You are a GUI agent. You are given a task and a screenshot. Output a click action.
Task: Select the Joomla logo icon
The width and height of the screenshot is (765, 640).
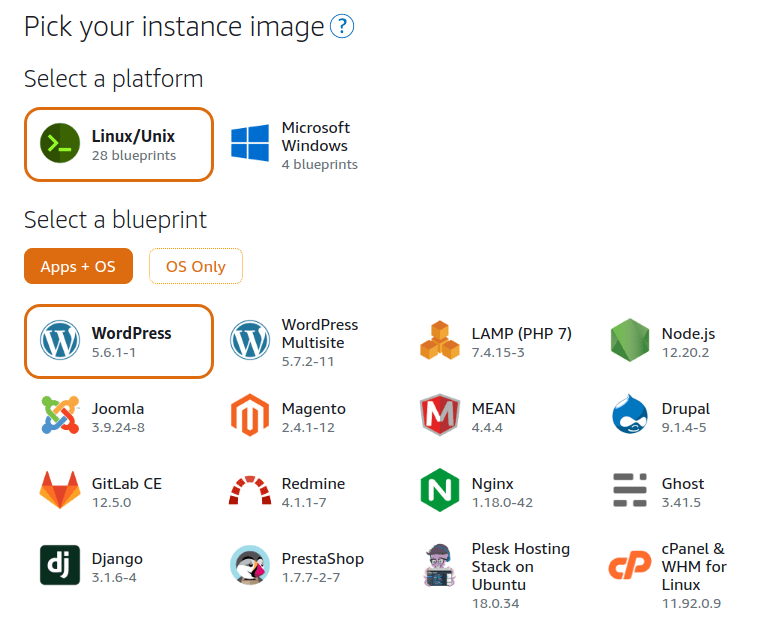click(x=60, y=415)
